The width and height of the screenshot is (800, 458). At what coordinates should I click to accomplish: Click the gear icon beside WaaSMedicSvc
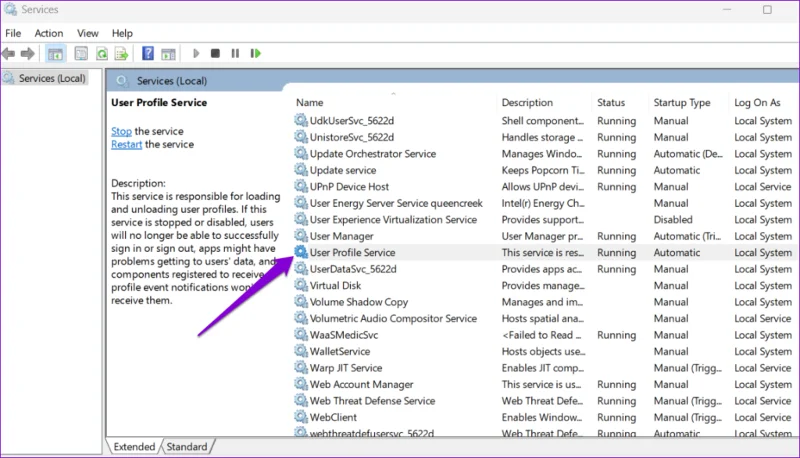click(301, 335)
